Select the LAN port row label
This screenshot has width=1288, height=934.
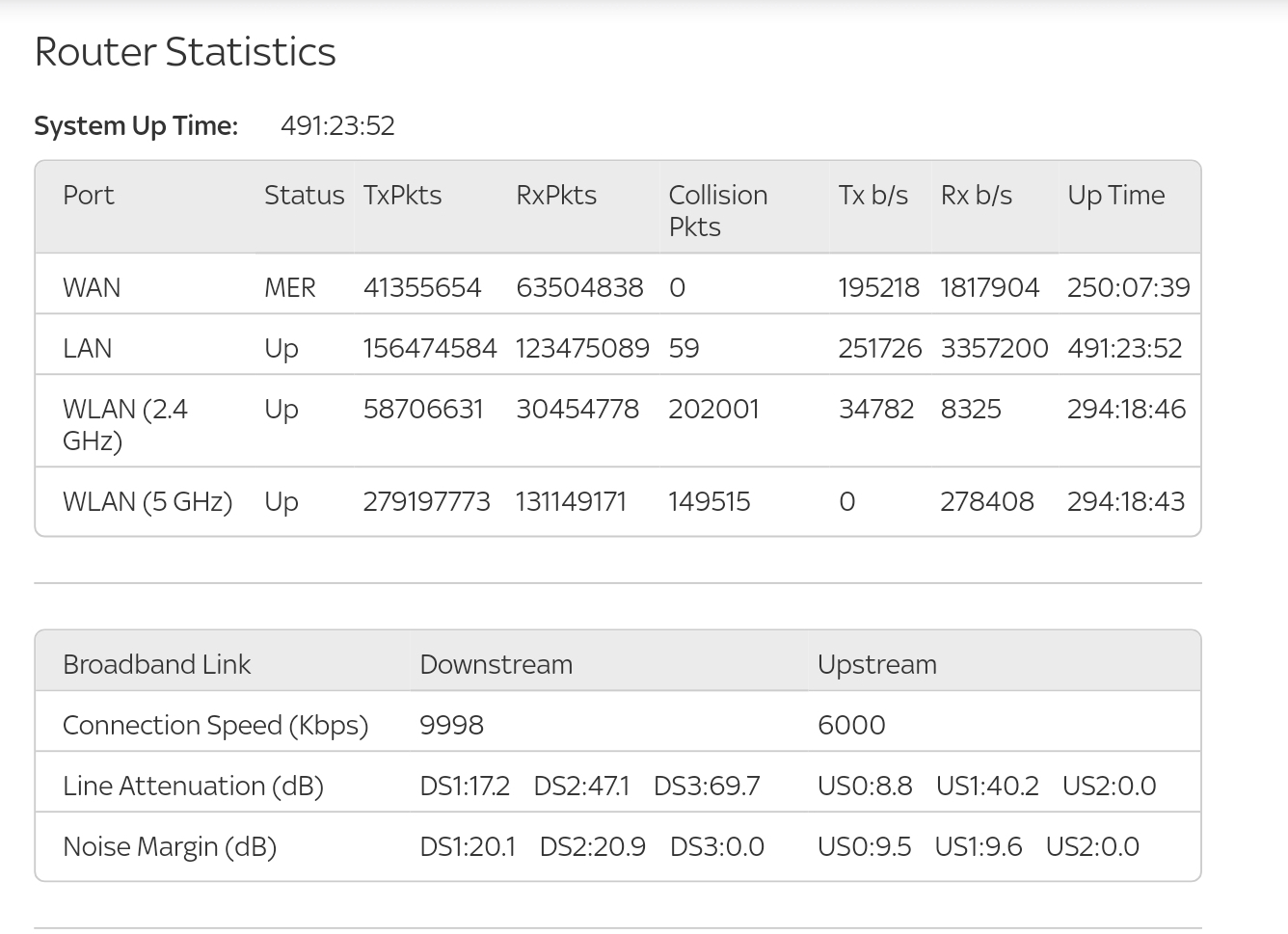coord(87,349)
